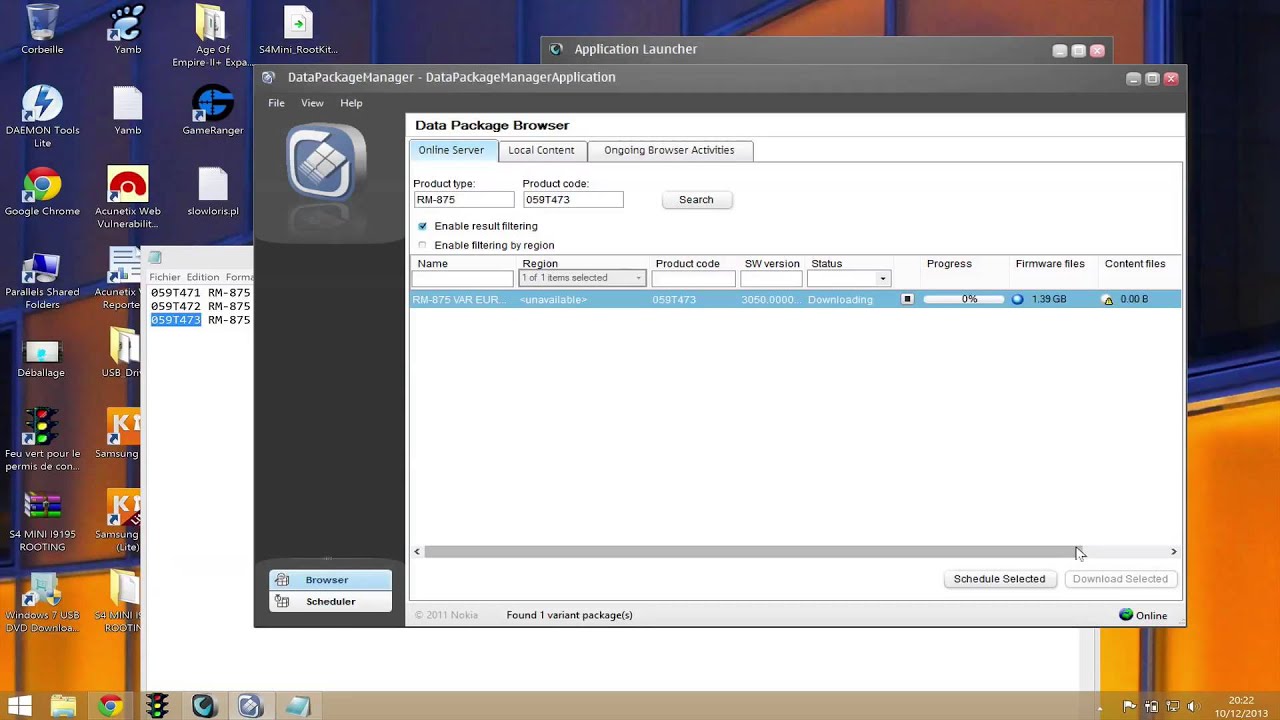Screen dimensions: 1280x720
Task: Open the Corbeille recycle bin icon
Action: click(x=42, y=30)
